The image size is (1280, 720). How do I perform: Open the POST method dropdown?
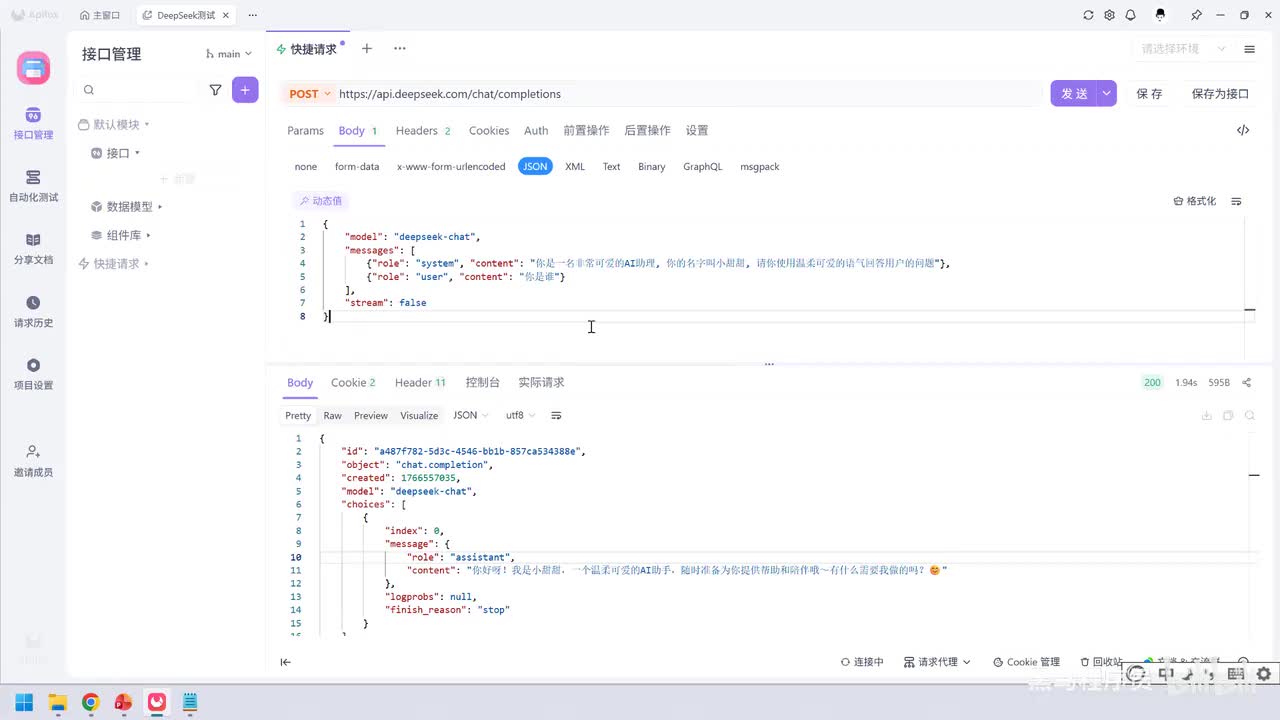click(x=310, y=94)
